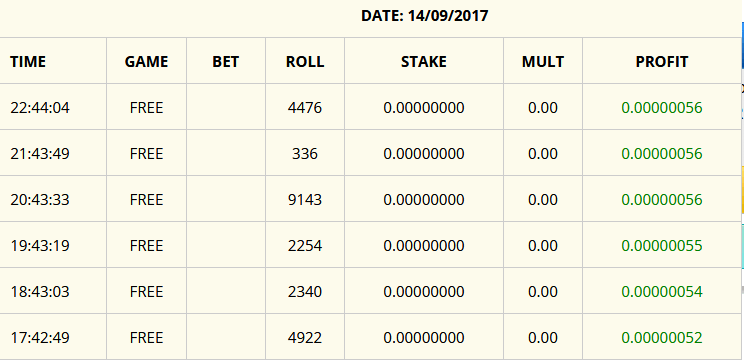Click the DATE: 14/09/2017 heading
Viewport: 744px width, 360px height.
click(424, 16)
